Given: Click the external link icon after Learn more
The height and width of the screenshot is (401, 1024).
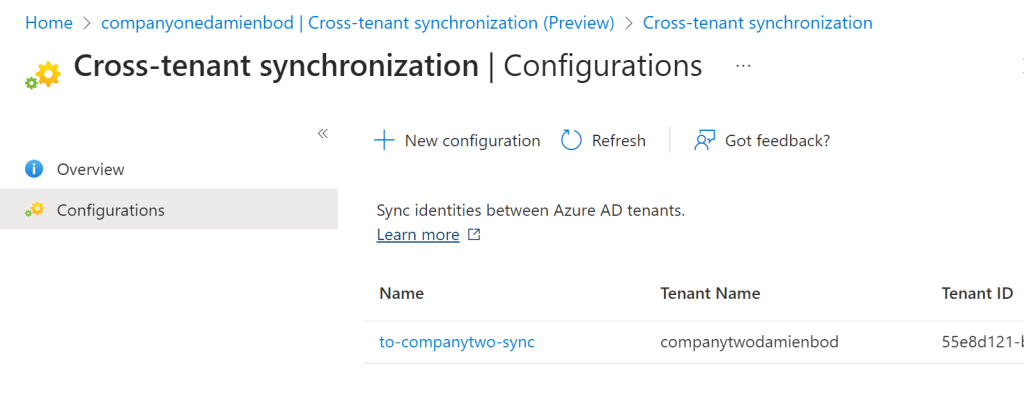Looking at the screenshot, I should pyautogui.click(x=475, y=235).
